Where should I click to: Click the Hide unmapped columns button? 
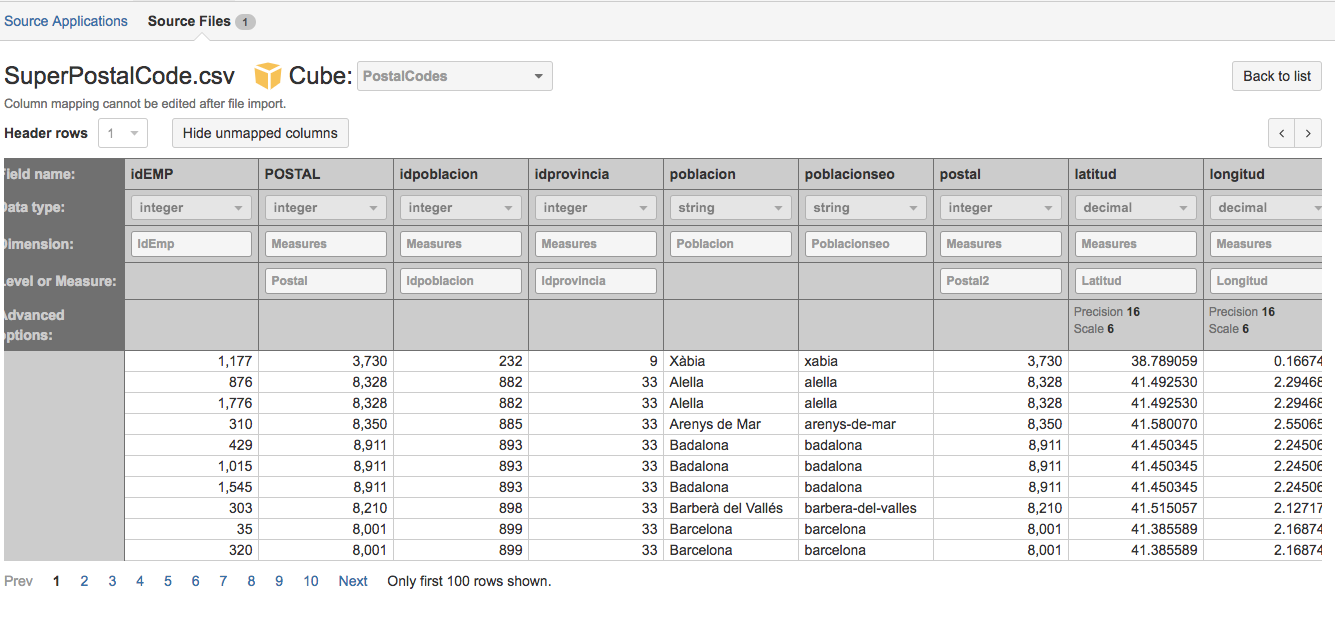[x=260, y=132]
